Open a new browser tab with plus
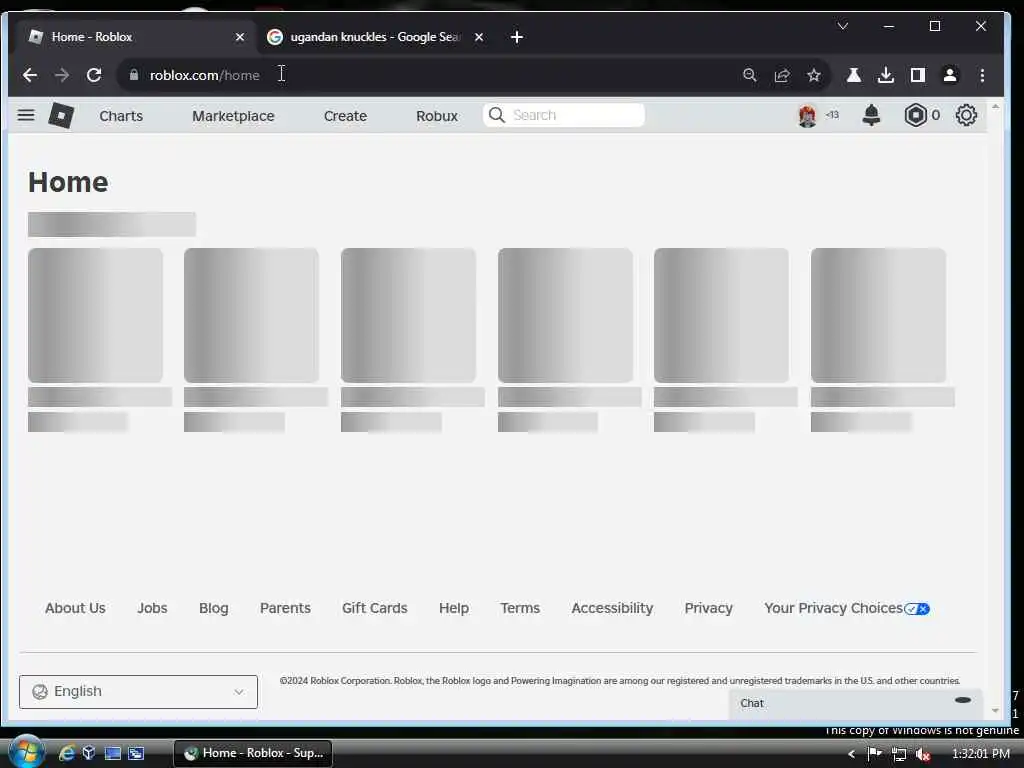Image resolution: width=1024 pixels, height=768 pixels. pos(517,37)
